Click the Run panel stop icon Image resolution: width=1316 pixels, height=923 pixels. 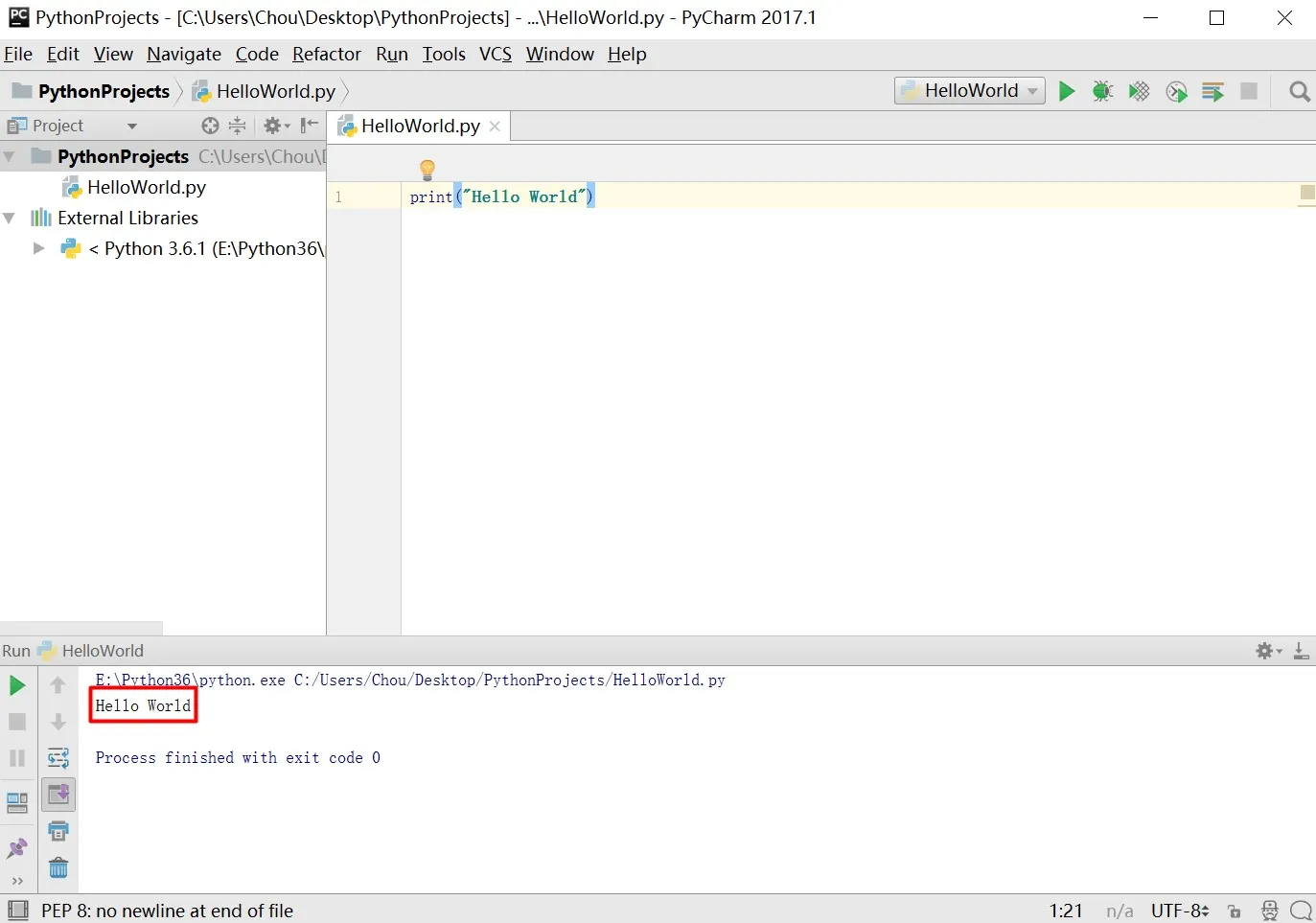pos(17,722)
